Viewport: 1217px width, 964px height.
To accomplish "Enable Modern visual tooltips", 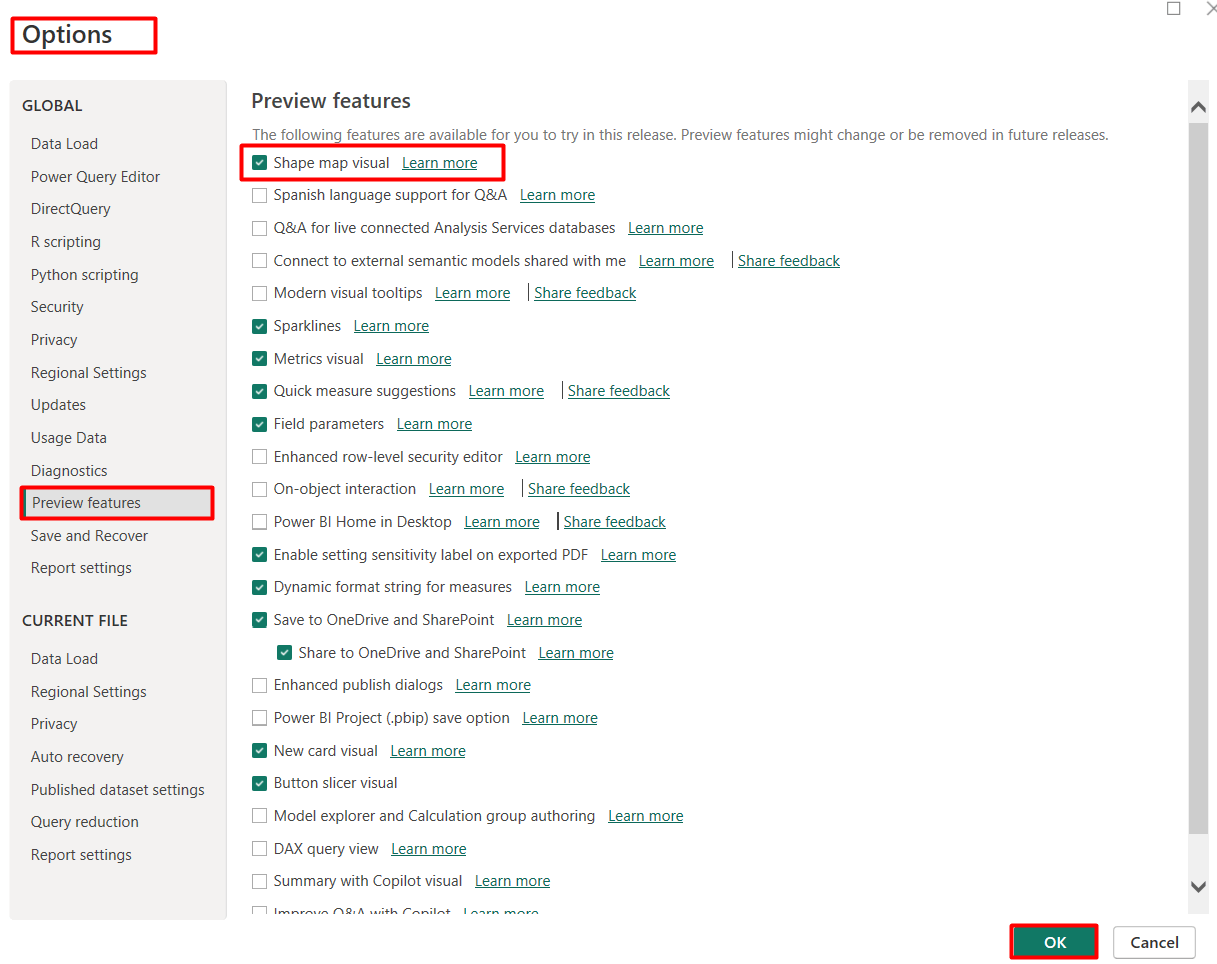I will tap(259, 292).
